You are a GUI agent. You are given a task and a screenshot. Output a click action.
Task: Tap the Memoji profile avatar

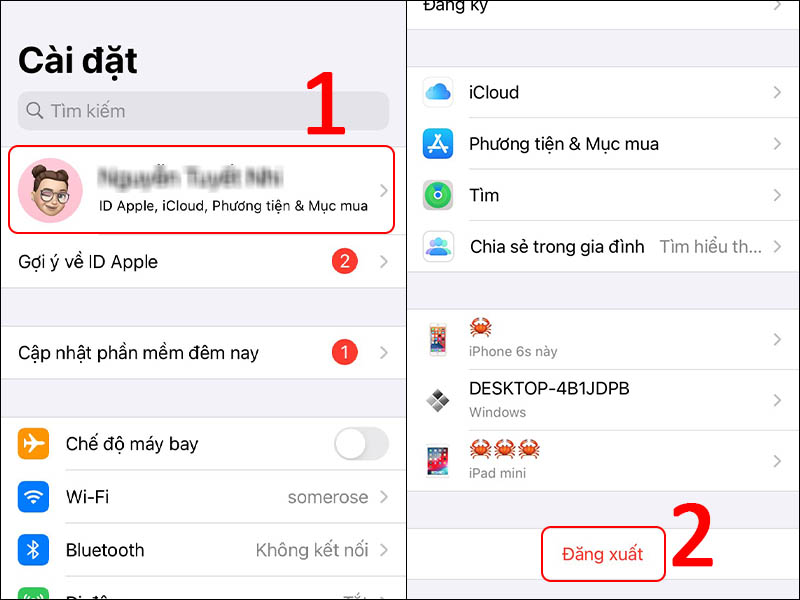(x=50, y=190)
